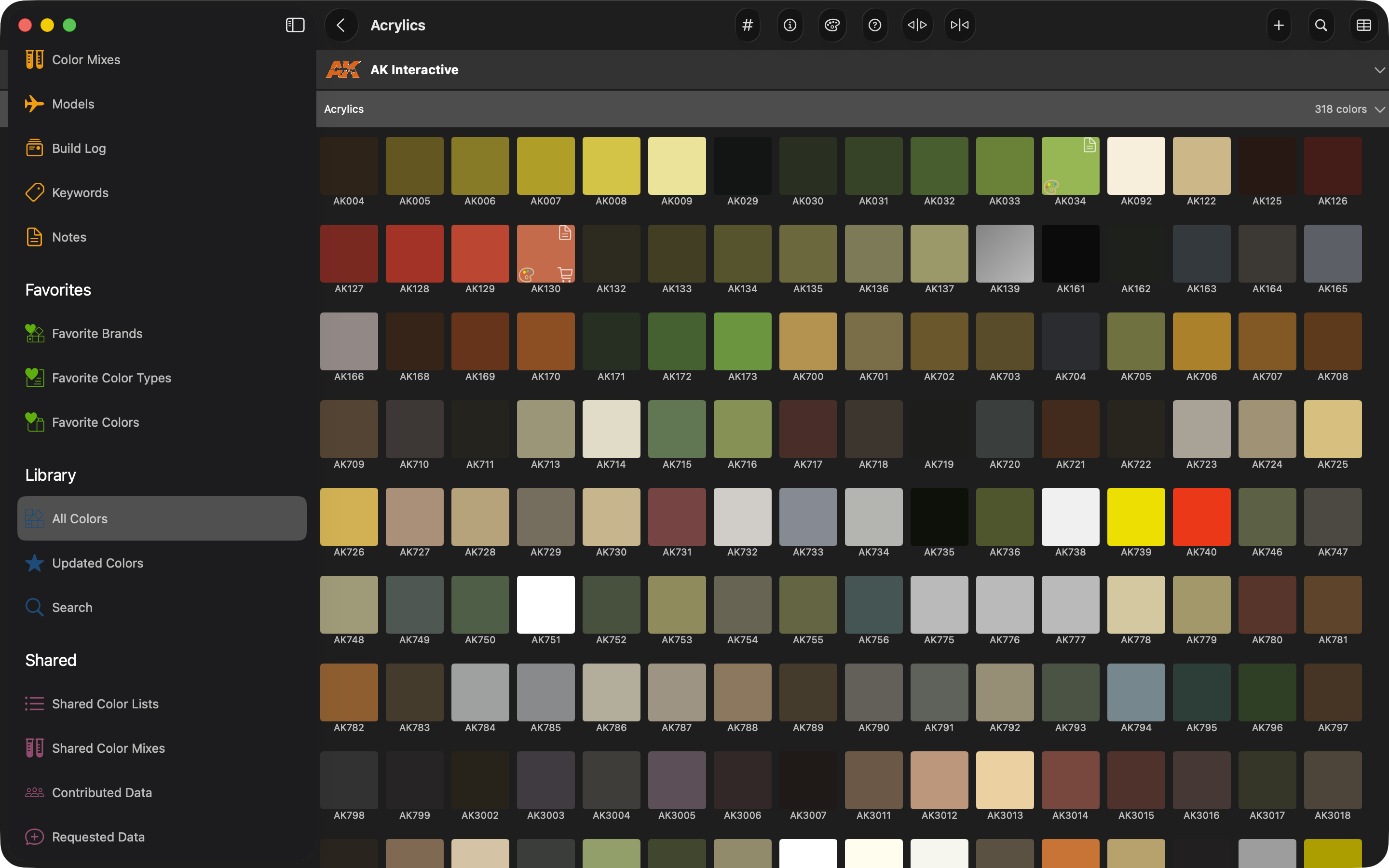Select the AK751 white swatch

click(x=546, y=605)
